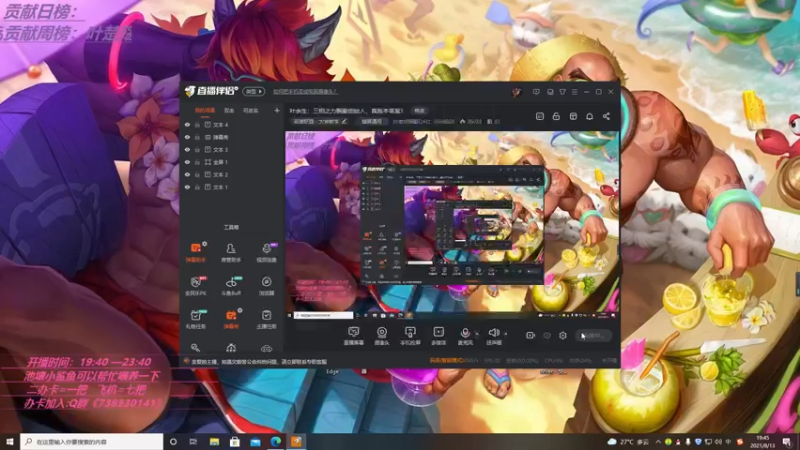Click the 修改 button beside stream title

[x=419, y=111]
